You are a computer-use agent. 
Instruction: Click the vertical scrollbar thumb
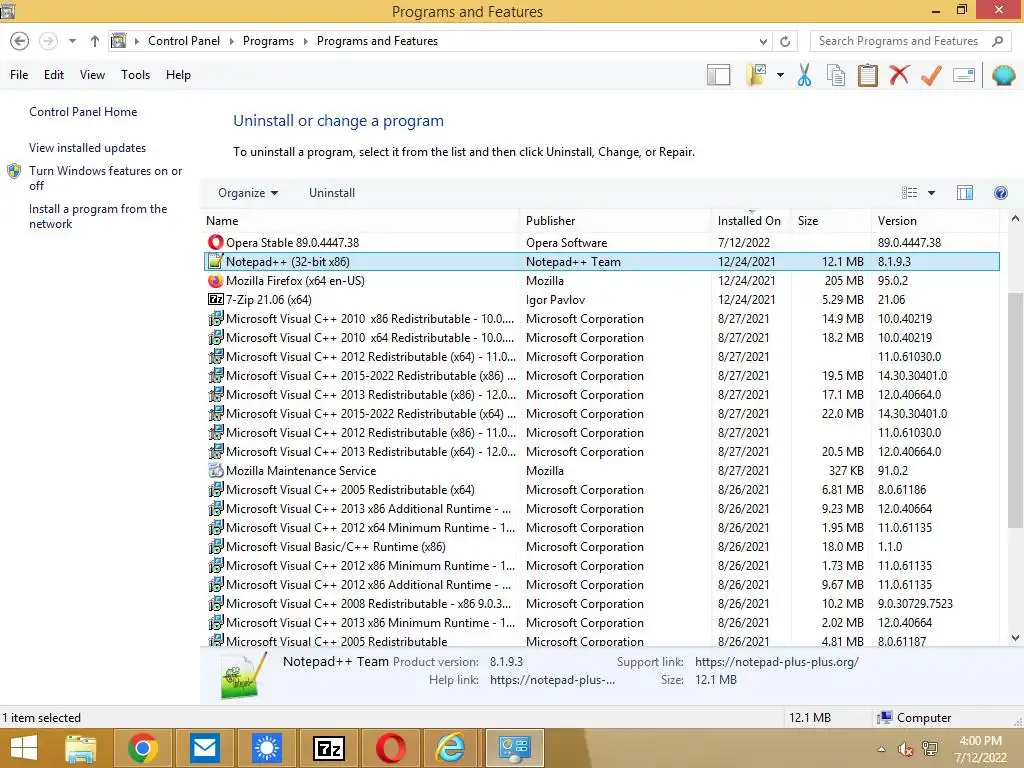1014,410
